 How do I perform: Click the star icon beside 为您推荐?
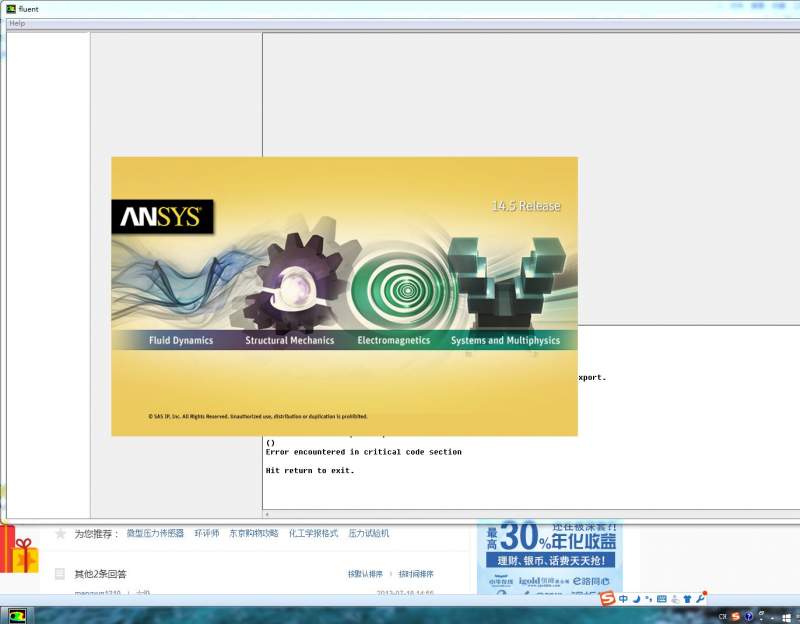pyautogui.click(x=60, y=534)
